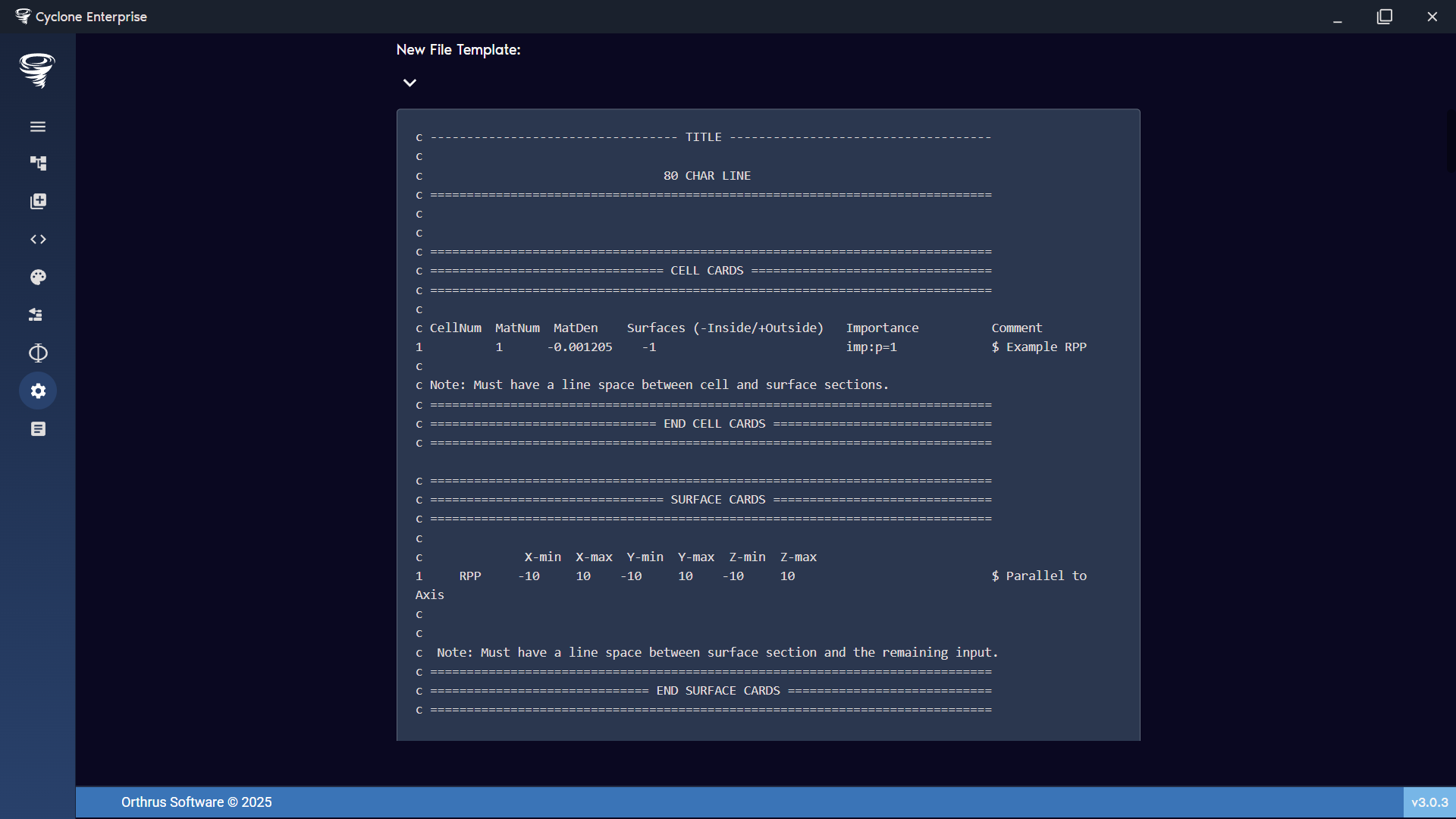The width and height of the screenshot is (1456, 819).
Task: Click the Cyclone tornado logo
Action: coord(37,71)
